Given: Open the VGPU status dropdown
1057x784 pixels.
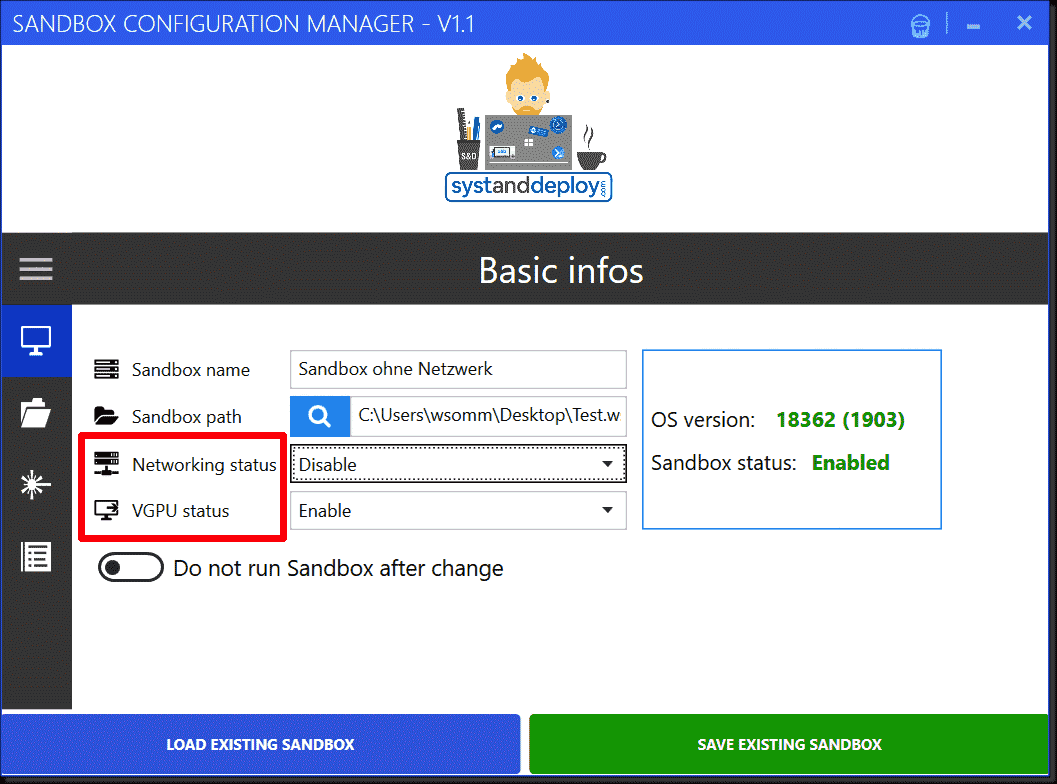Looking at the screenshot, I should tap(607, 510).
